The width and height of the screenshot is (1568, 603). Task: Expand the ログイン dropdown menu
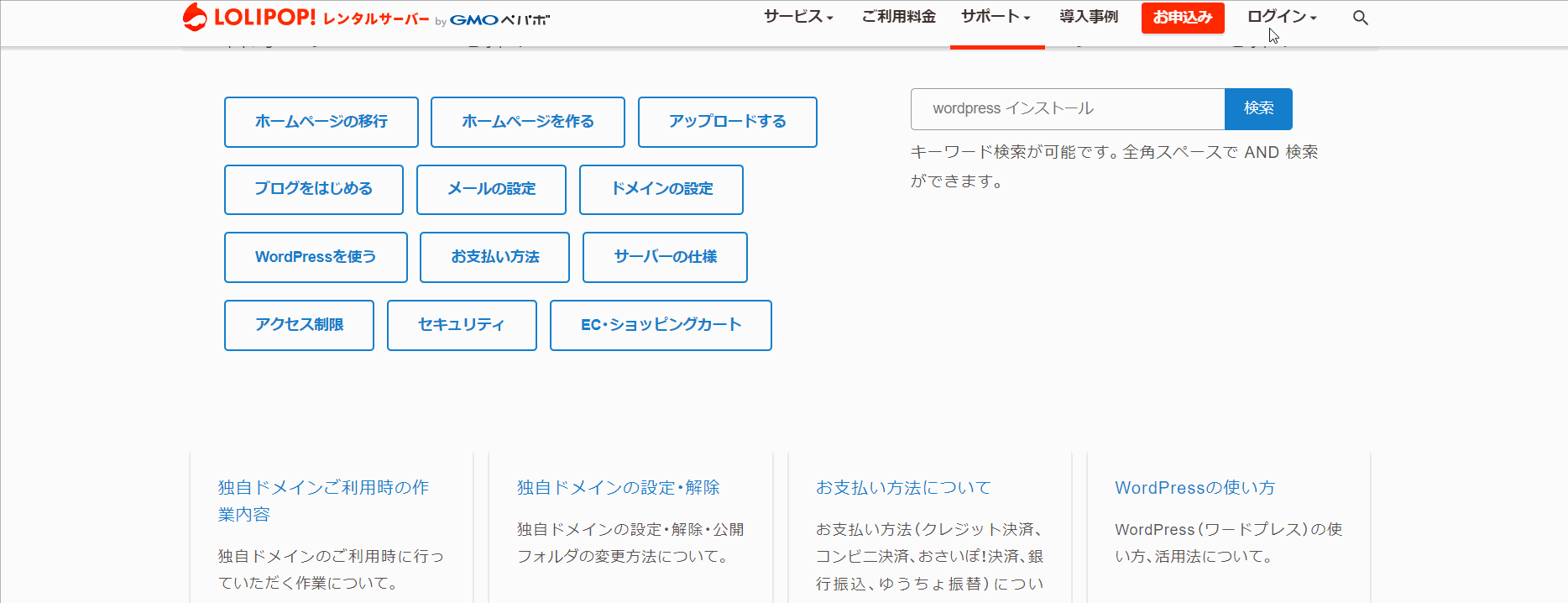pos(1281,17)
